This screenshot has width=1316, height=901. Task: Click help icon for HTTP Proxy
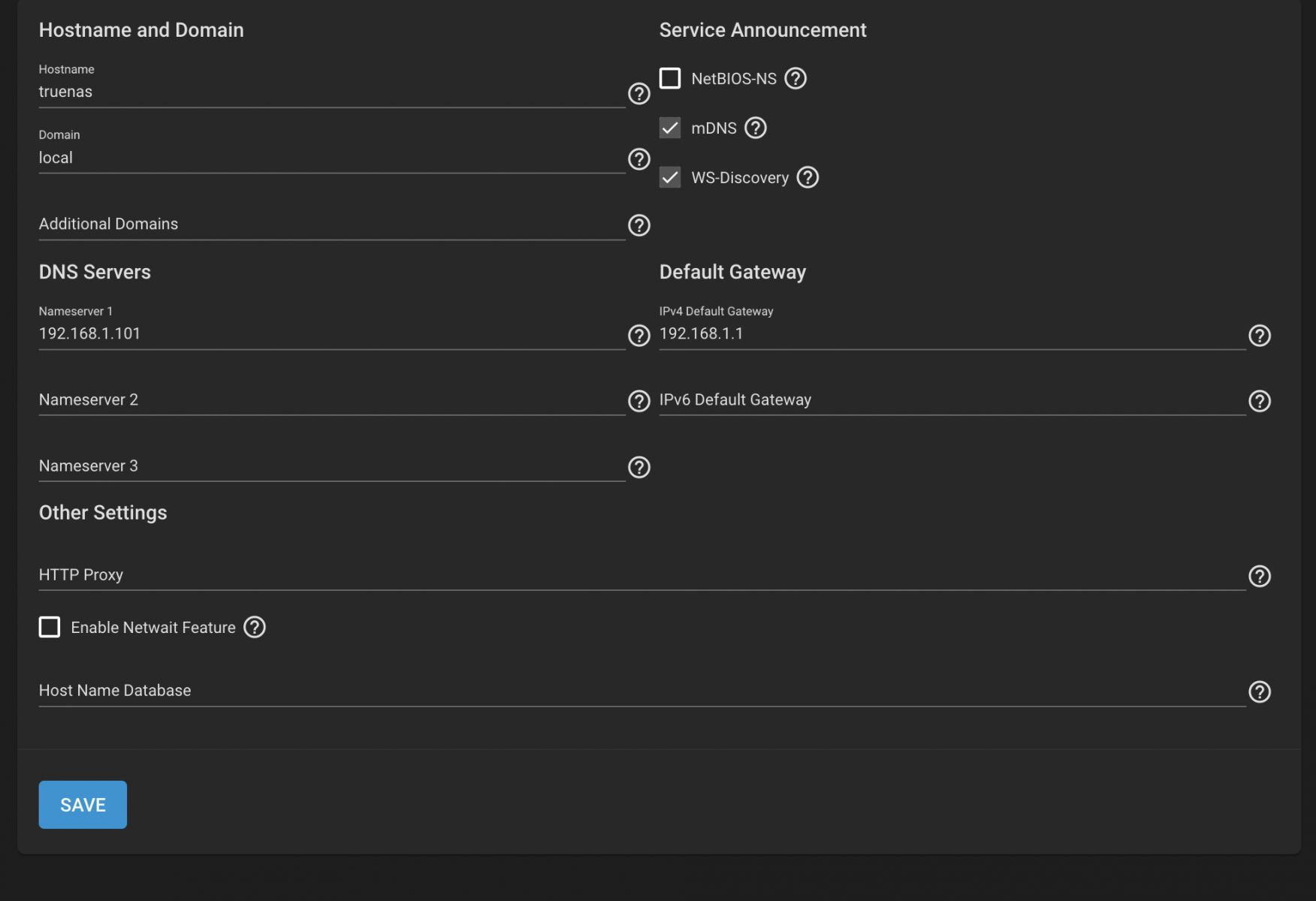click(x=1259, y=576)
